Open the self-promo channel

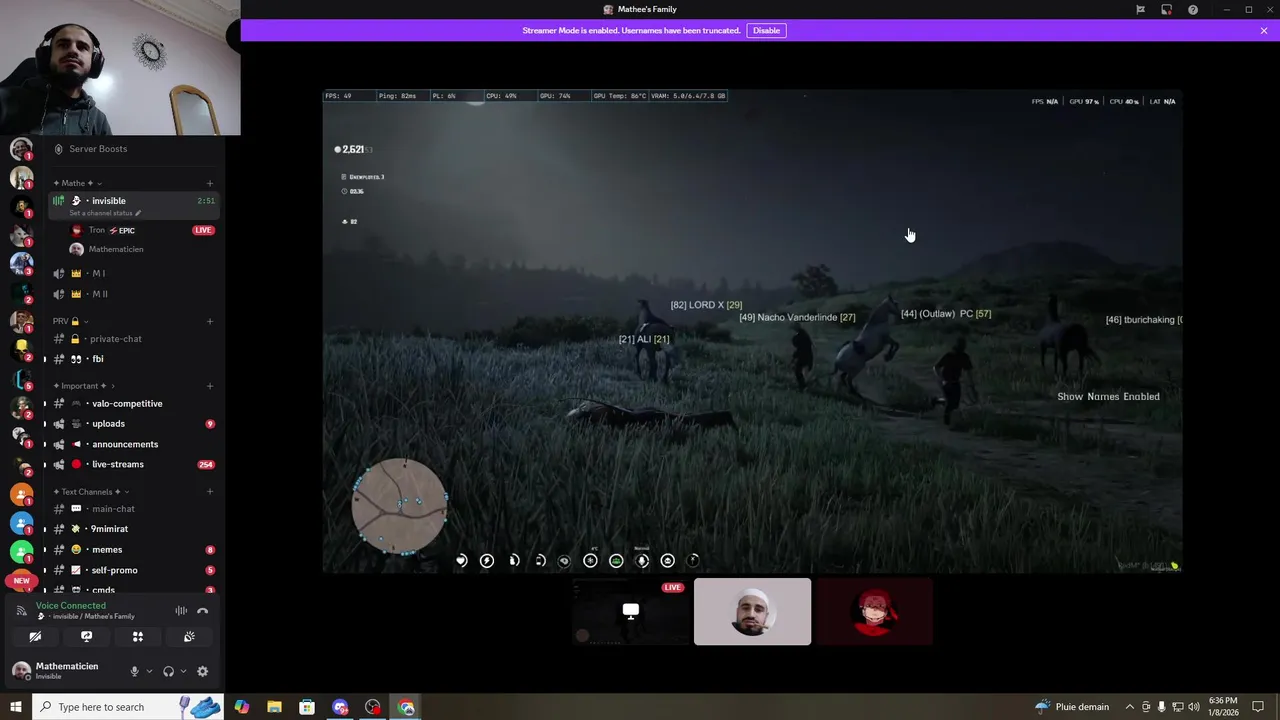coord(133,570)
